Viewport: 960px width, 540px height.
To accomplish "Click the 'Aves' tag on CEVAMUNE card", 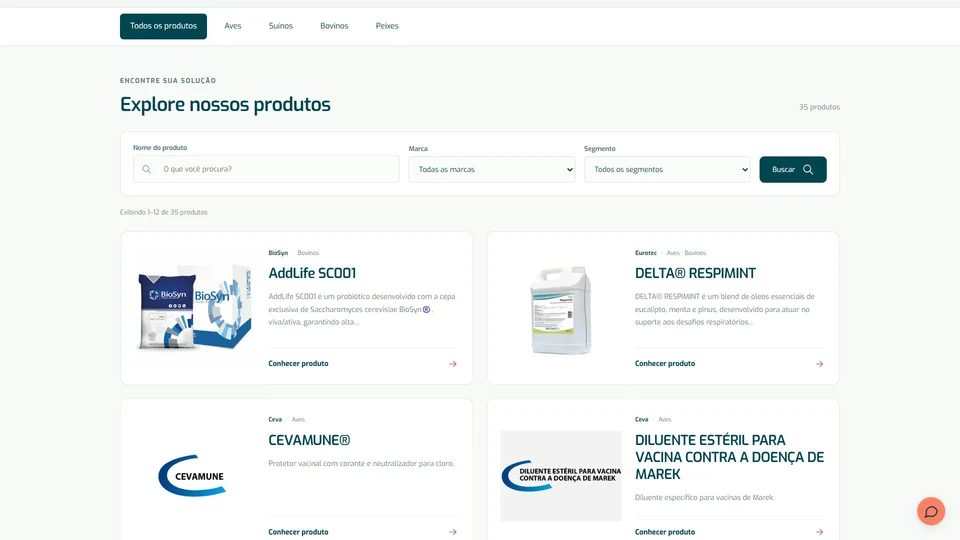I will pos(298,419).
